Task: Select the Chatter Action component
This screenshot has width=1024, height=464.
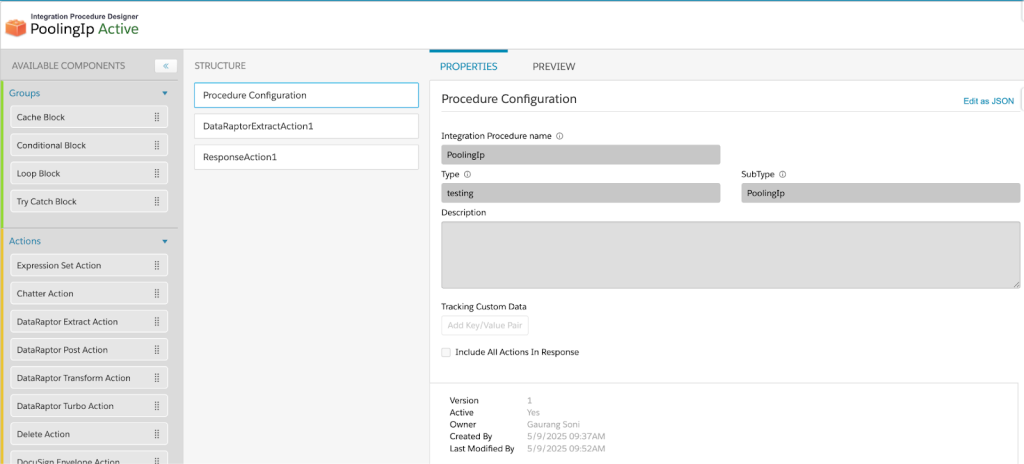Action: point(89,293)
